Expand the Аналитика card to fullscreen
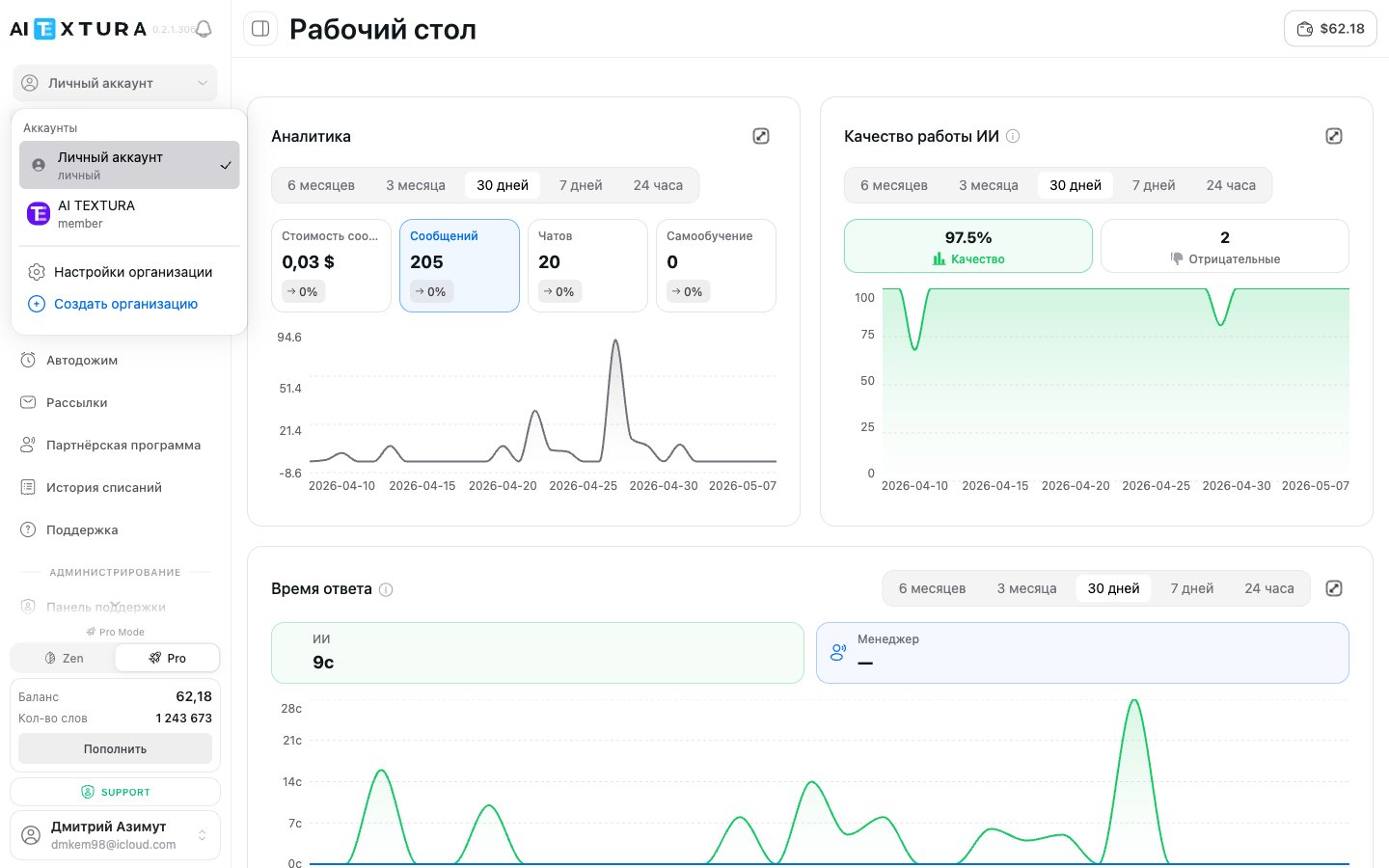The width and height of the screenshot is (1389, 868). tap(761, 136)
